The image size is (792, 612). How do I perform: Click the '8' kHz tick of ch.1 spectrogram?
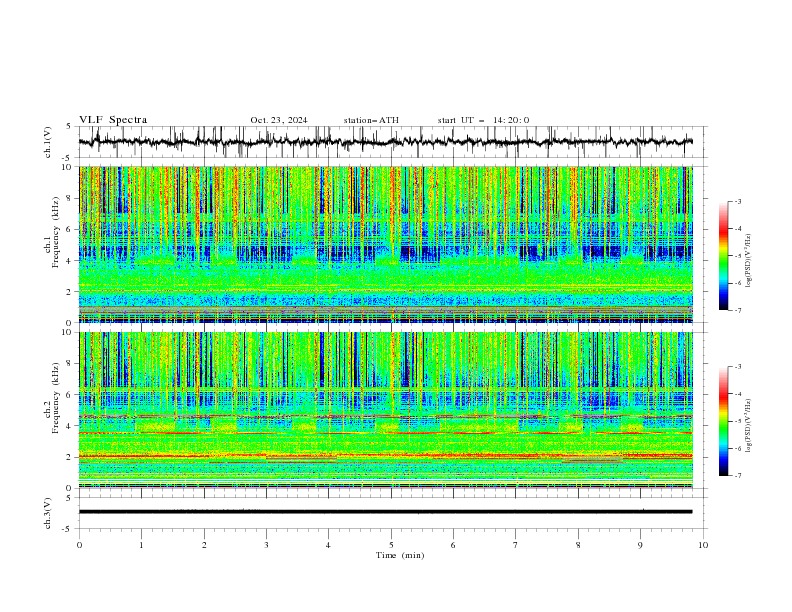(x=71, y=198)
